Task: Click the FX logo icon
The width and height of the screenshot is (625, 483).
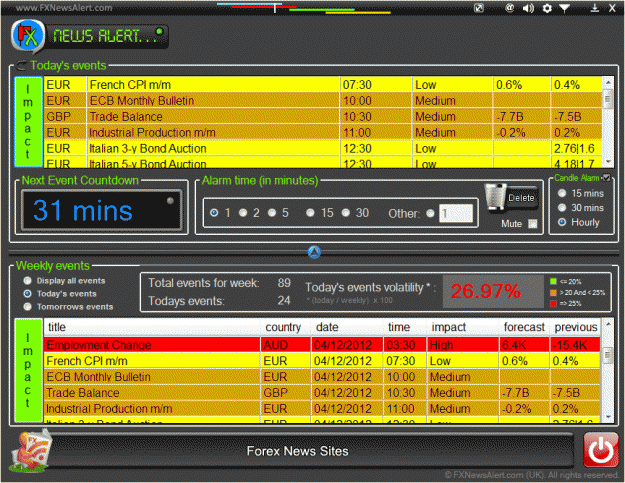Action: [x=28, y=36]
